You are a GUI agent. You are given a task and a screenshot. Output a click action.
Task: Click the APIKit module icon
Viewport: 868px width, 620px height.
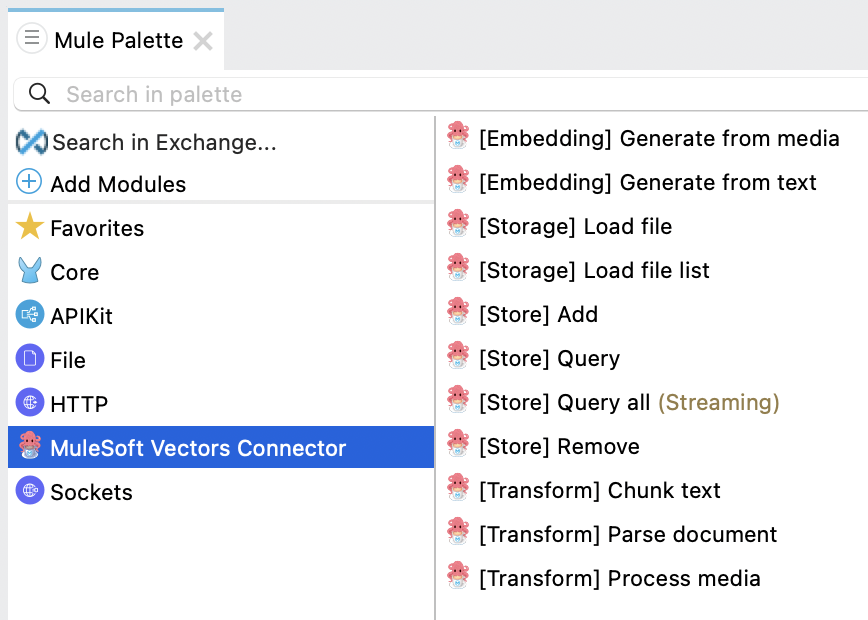coord(30,314)
